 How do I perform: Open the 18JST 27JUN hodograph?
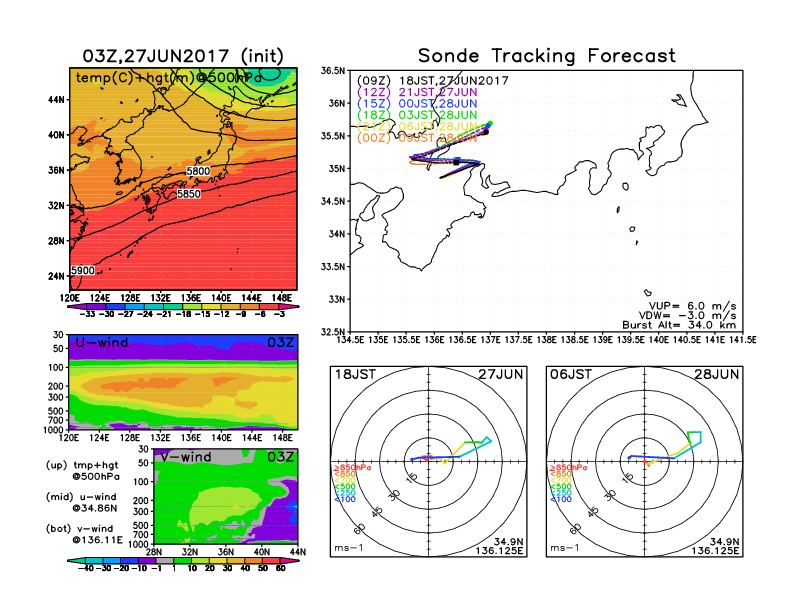point(429,461)
